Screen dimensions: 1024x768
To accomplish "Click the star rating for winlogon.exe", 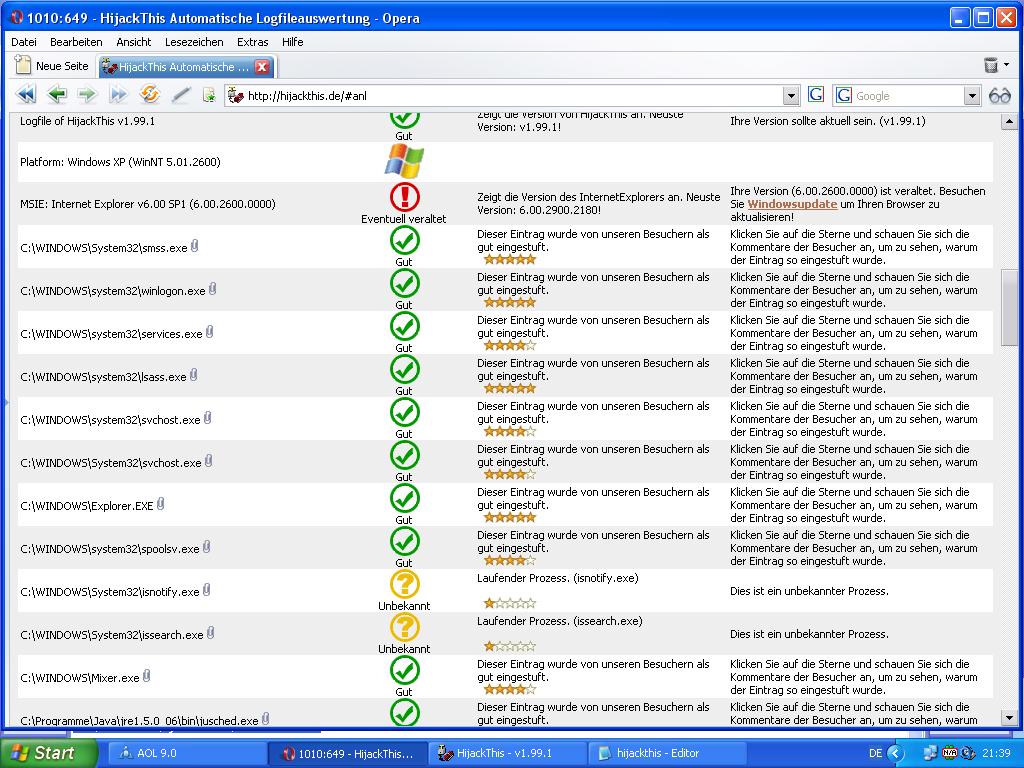I will click(x=509, y=303).
